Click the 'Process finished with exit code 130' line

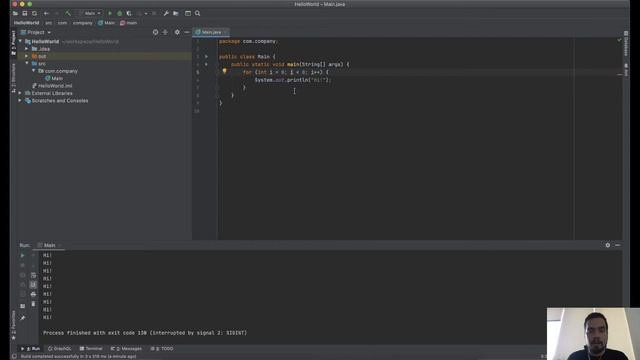145,333
